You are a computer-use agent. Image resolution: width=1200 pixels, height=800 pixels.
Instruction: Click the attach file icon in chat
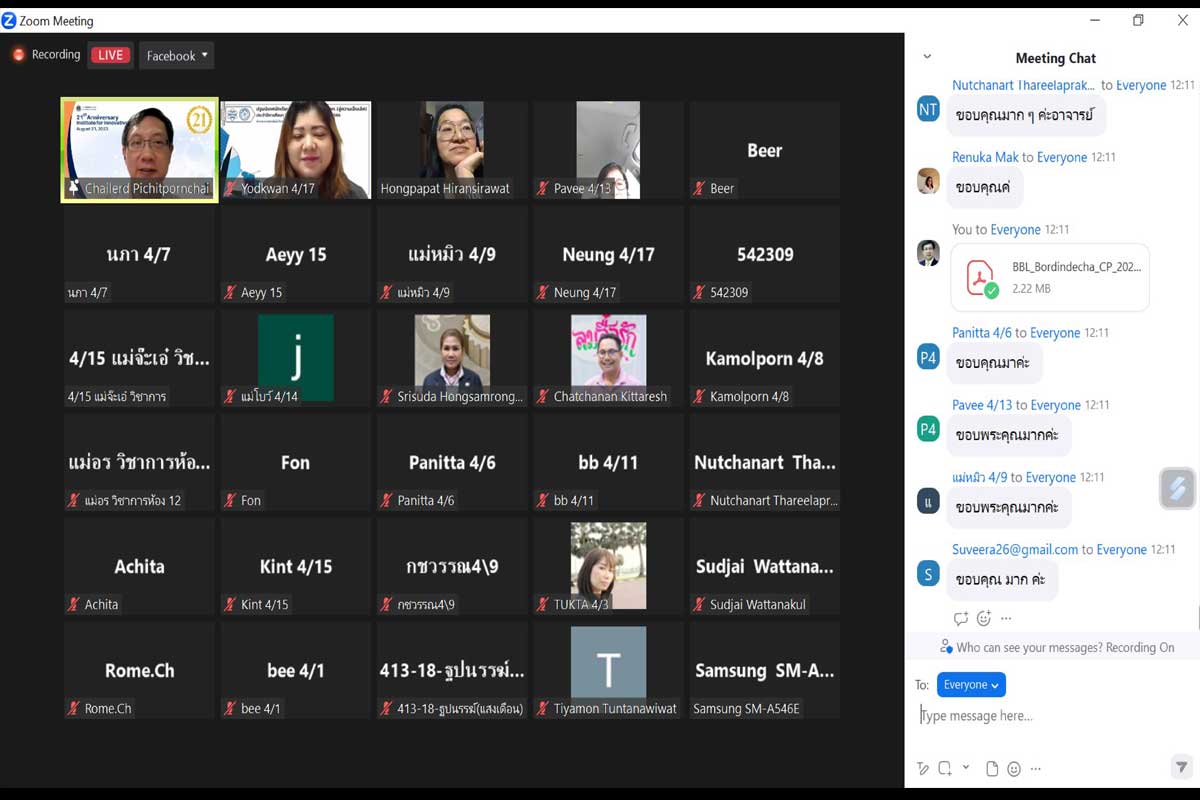[992, 769]
